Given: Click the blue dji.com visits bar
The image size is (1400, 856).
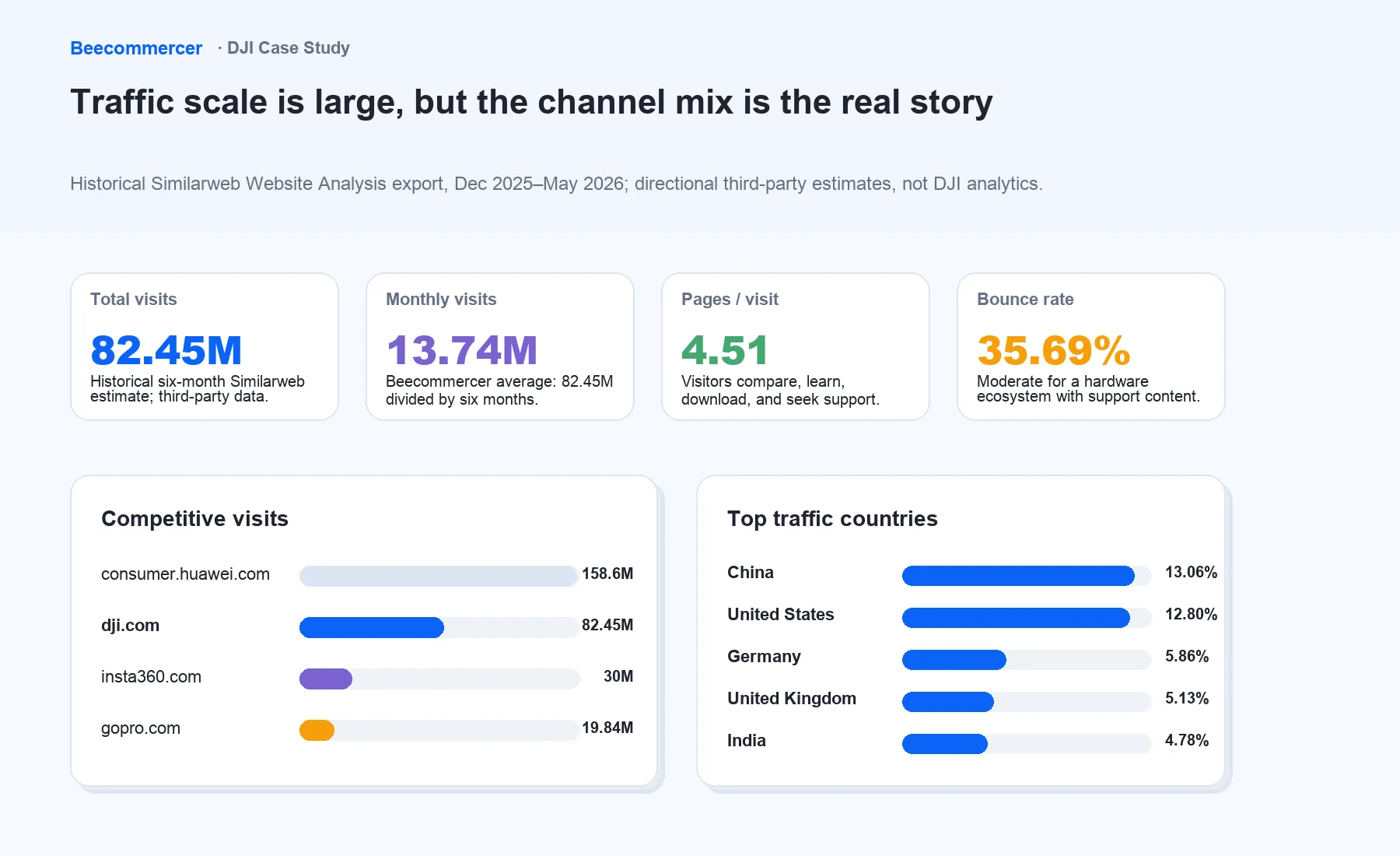Looking at the screenshot, I should click(x=372, y=627).
